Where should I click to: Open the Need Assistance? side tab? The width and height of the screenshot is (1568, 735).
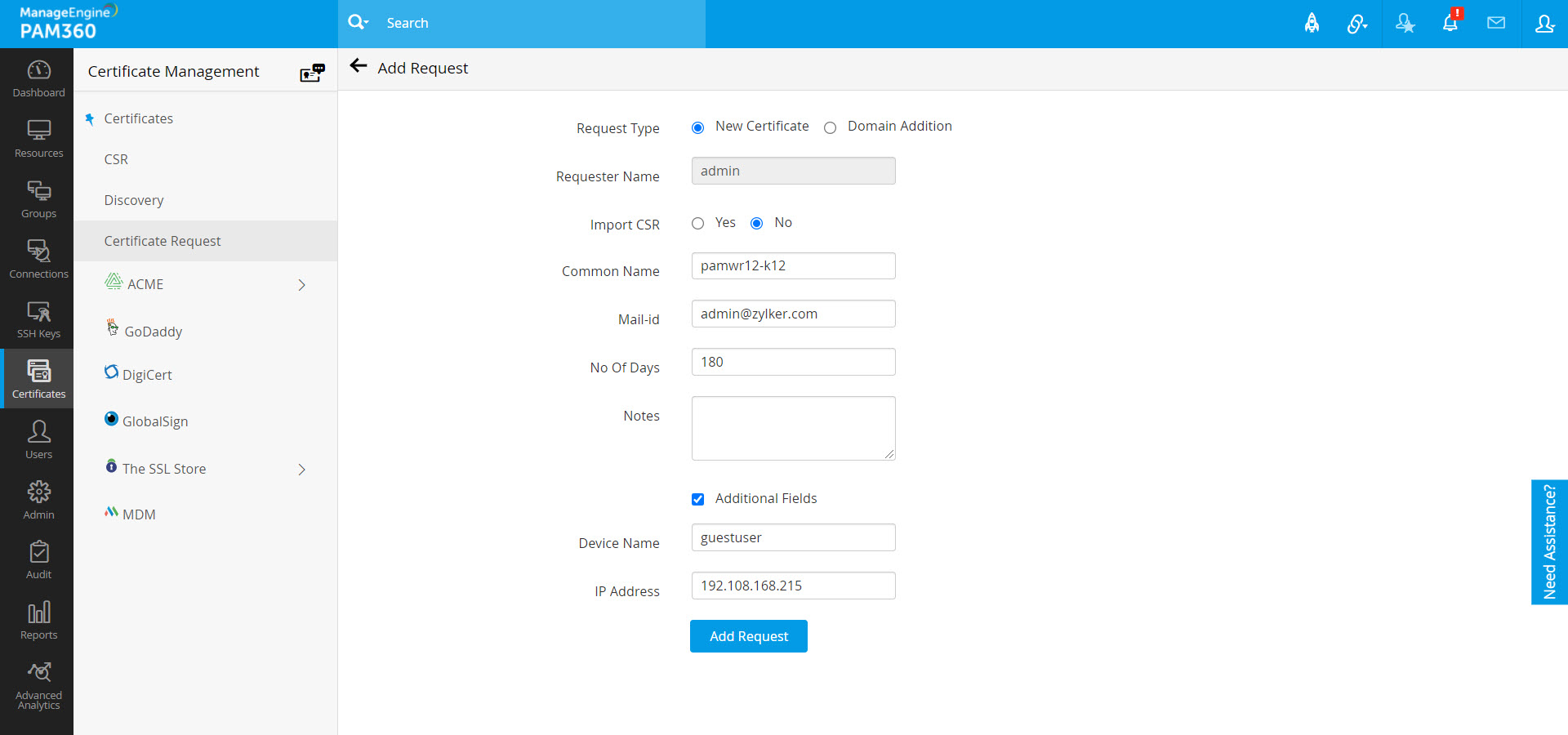1549,542
